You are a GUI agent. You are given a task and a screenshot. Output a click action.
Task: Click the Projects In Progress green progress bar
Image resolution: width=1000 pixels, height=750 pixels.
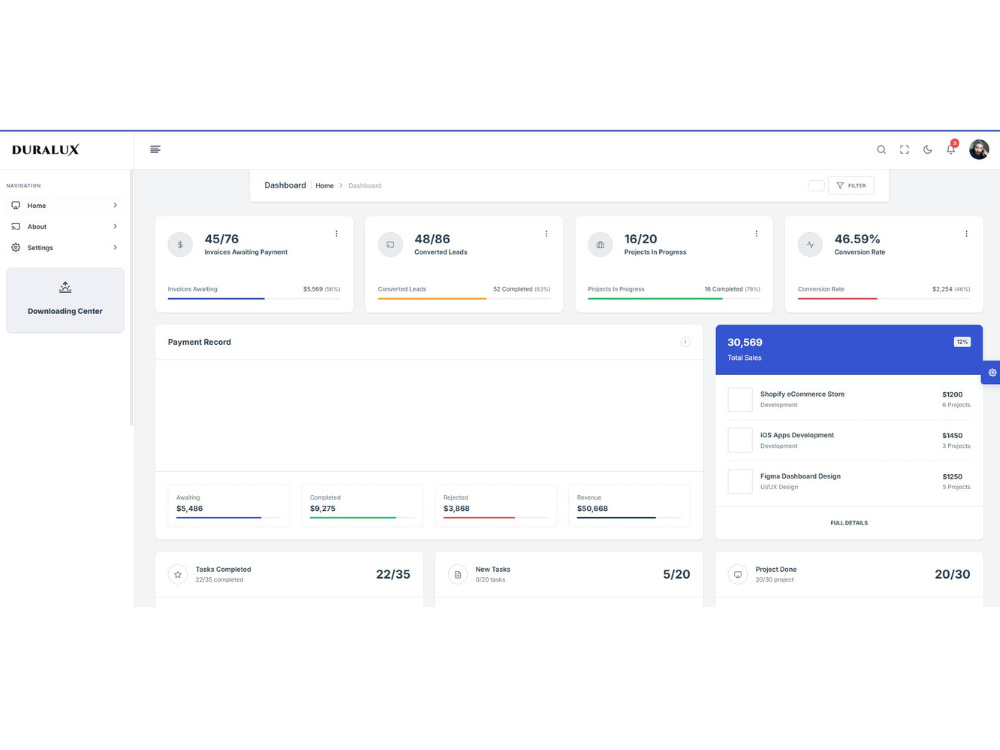click(655, 298)
